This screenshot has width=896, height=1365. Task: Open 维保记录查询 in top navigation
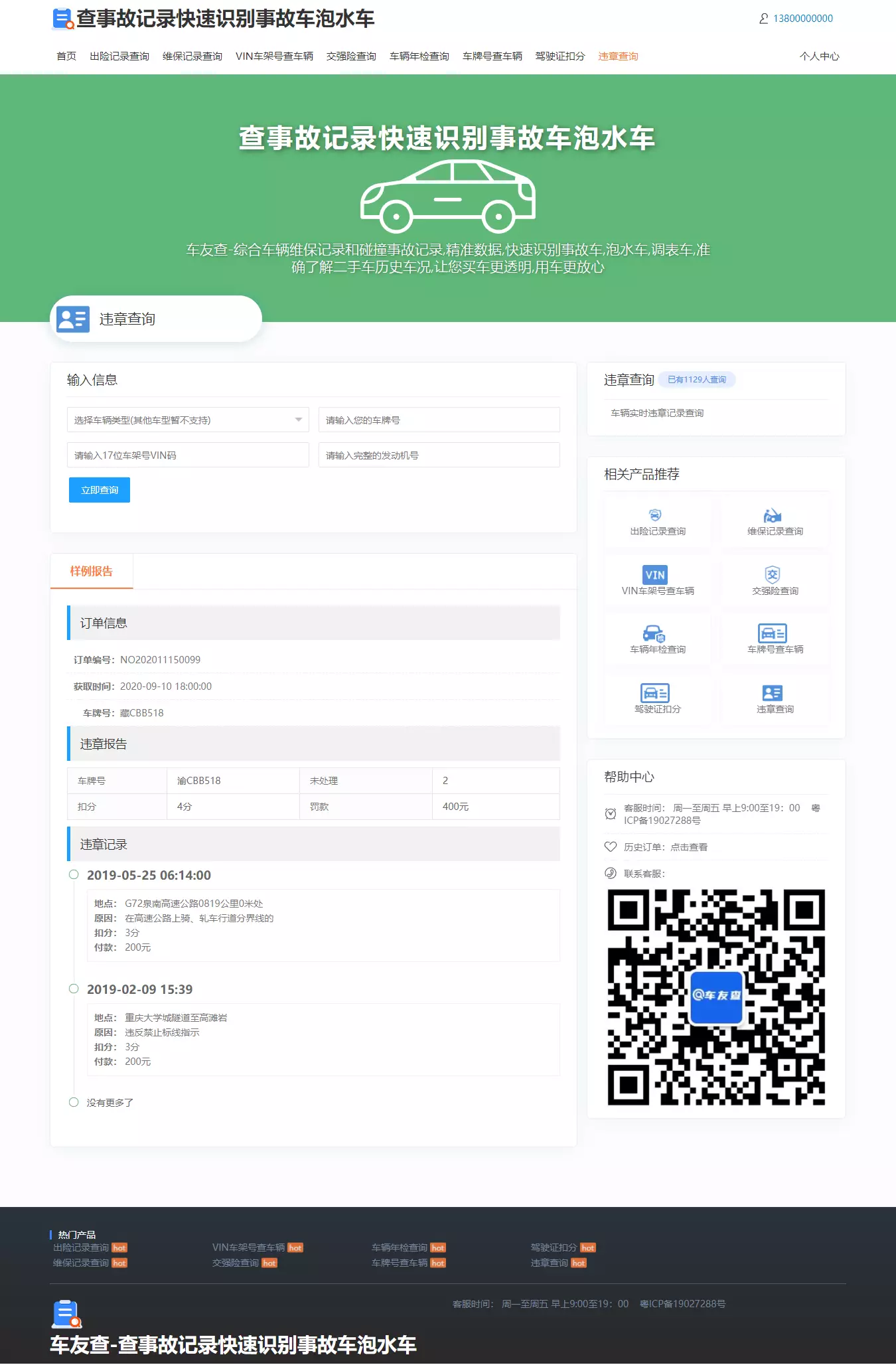coord(192,56)
